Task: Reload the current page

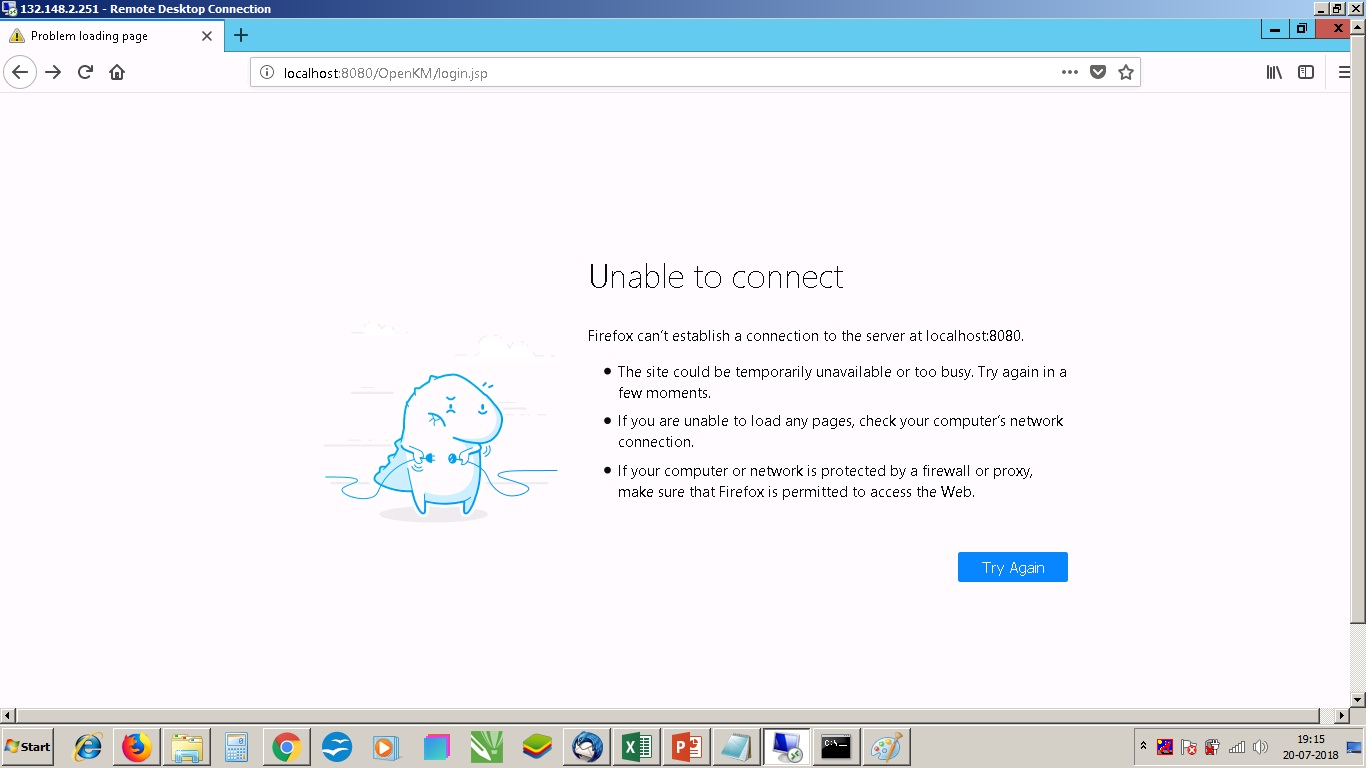Action: pyautogui.click(x=85, y=72)
